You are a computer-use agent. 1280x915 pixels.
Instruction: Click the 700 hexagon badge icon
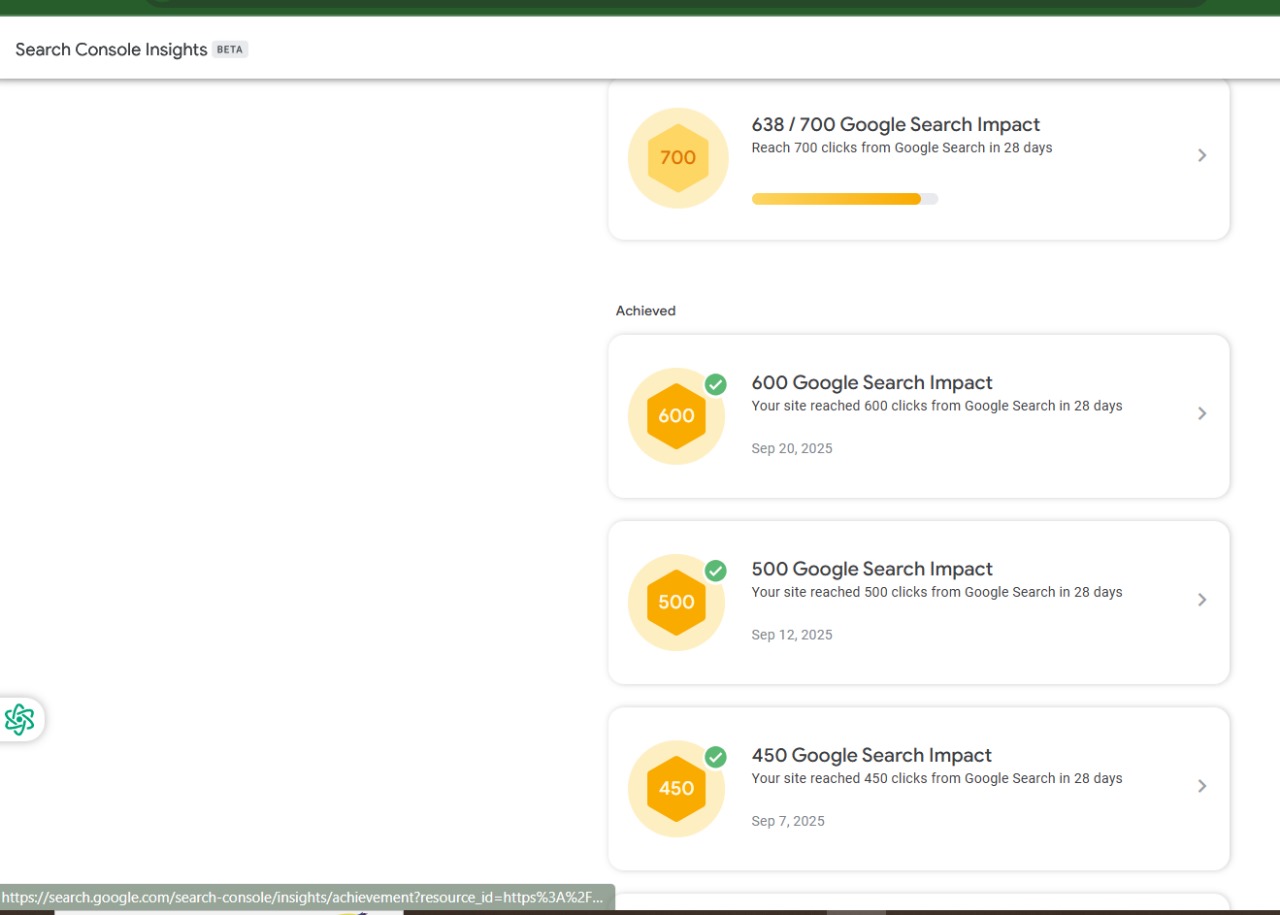(x=678, y=158)
